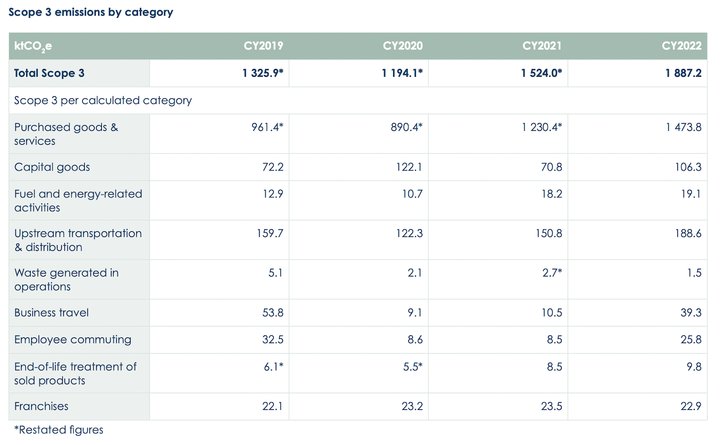
Task: Click the CY2021 column header
Action: click(x=544, y=46)
